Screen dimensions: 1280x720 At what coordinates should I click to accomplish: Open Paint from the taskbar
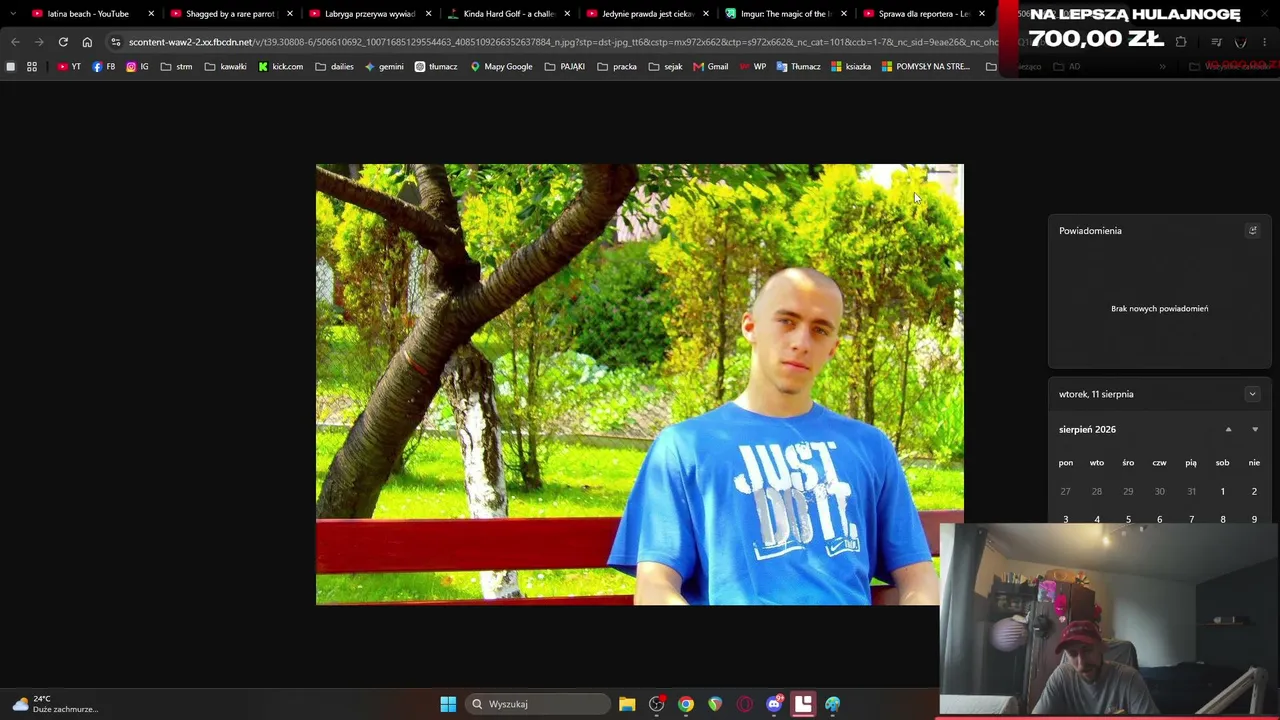[832, 704]
